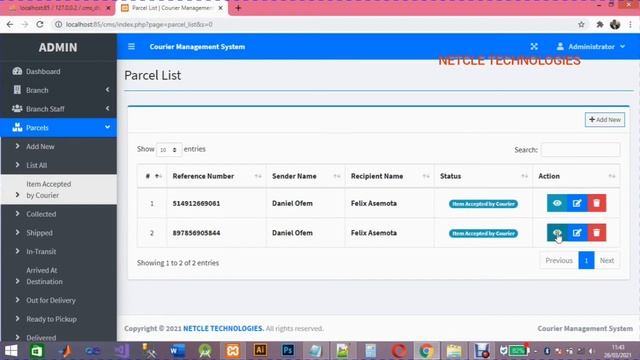
Task: Open XAMPP from the taskbar
Action: (x=233, y=351)
